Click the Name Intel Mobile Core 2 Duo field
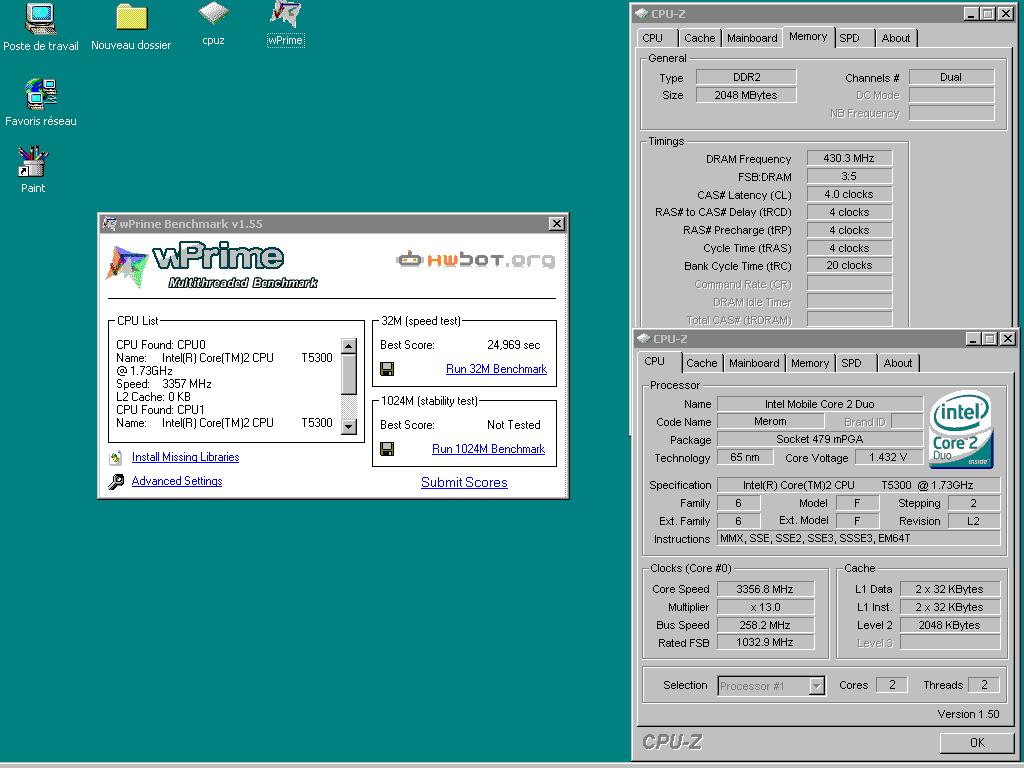This screenshot has width=1024, height=768. (820, 404)
